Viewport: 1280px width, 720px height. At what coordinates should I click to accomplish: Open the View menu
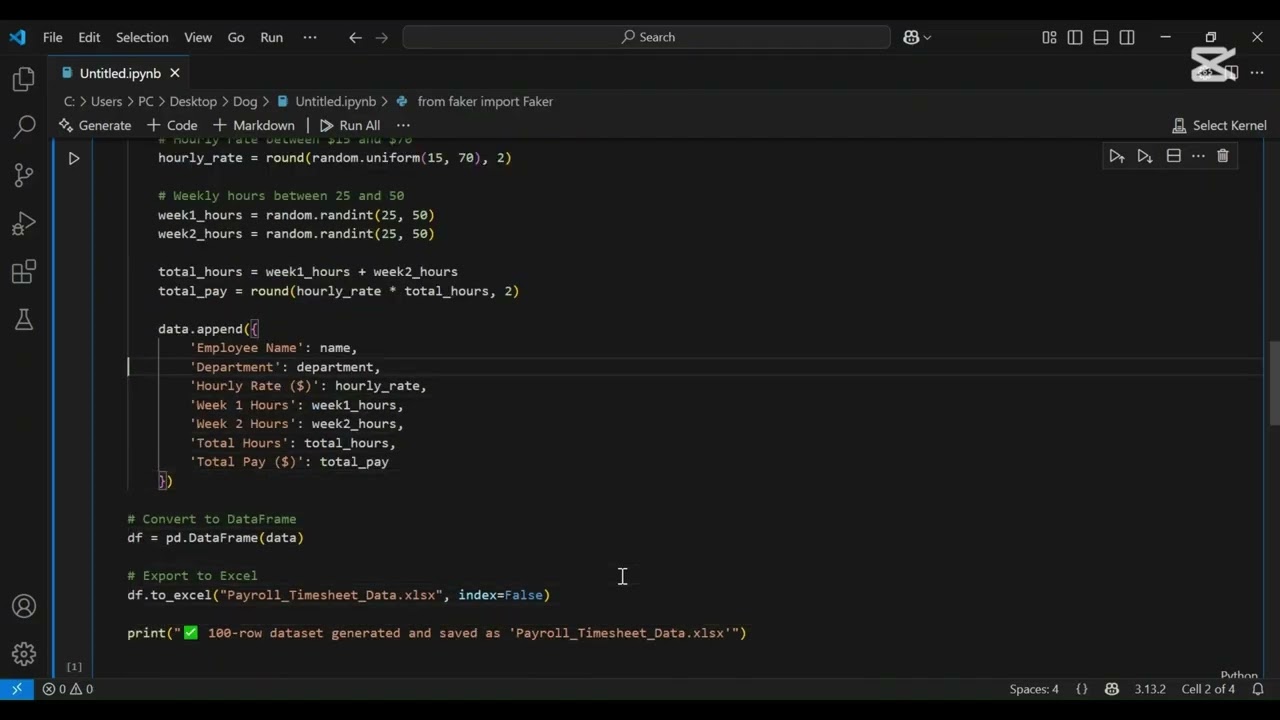click(198, 37)
